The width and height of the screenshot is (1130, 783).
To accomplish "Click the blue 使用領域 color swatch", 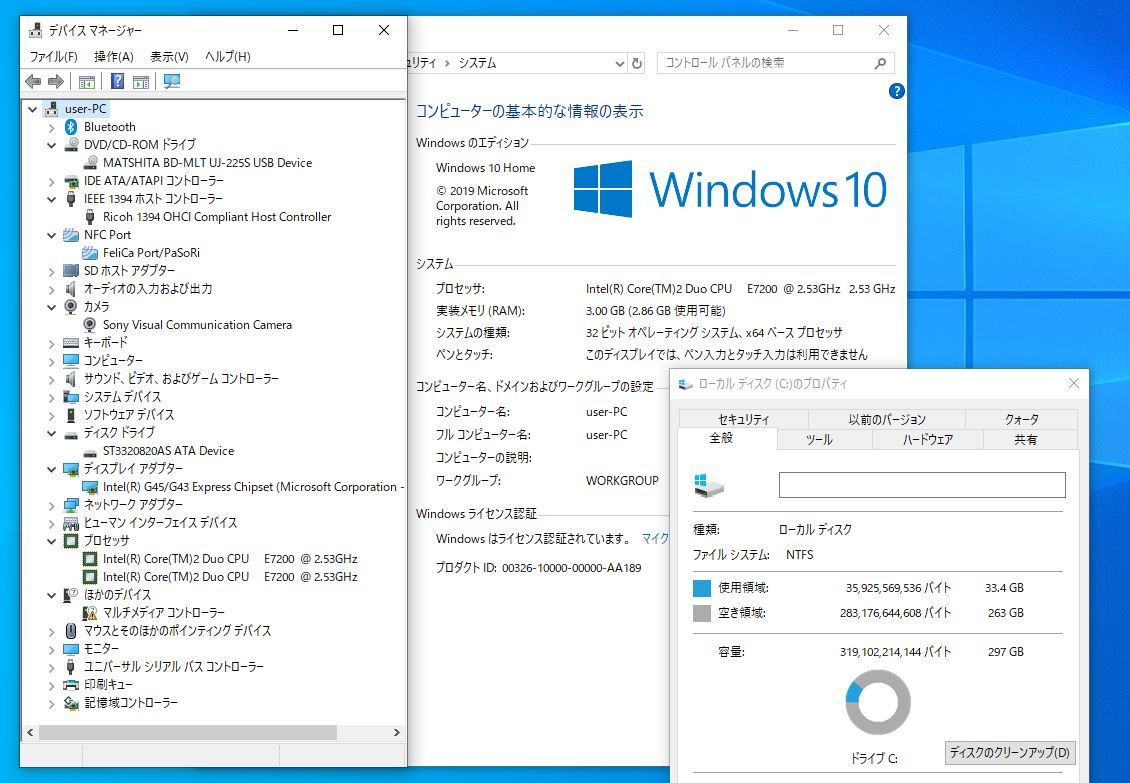I will click(701, 588).
